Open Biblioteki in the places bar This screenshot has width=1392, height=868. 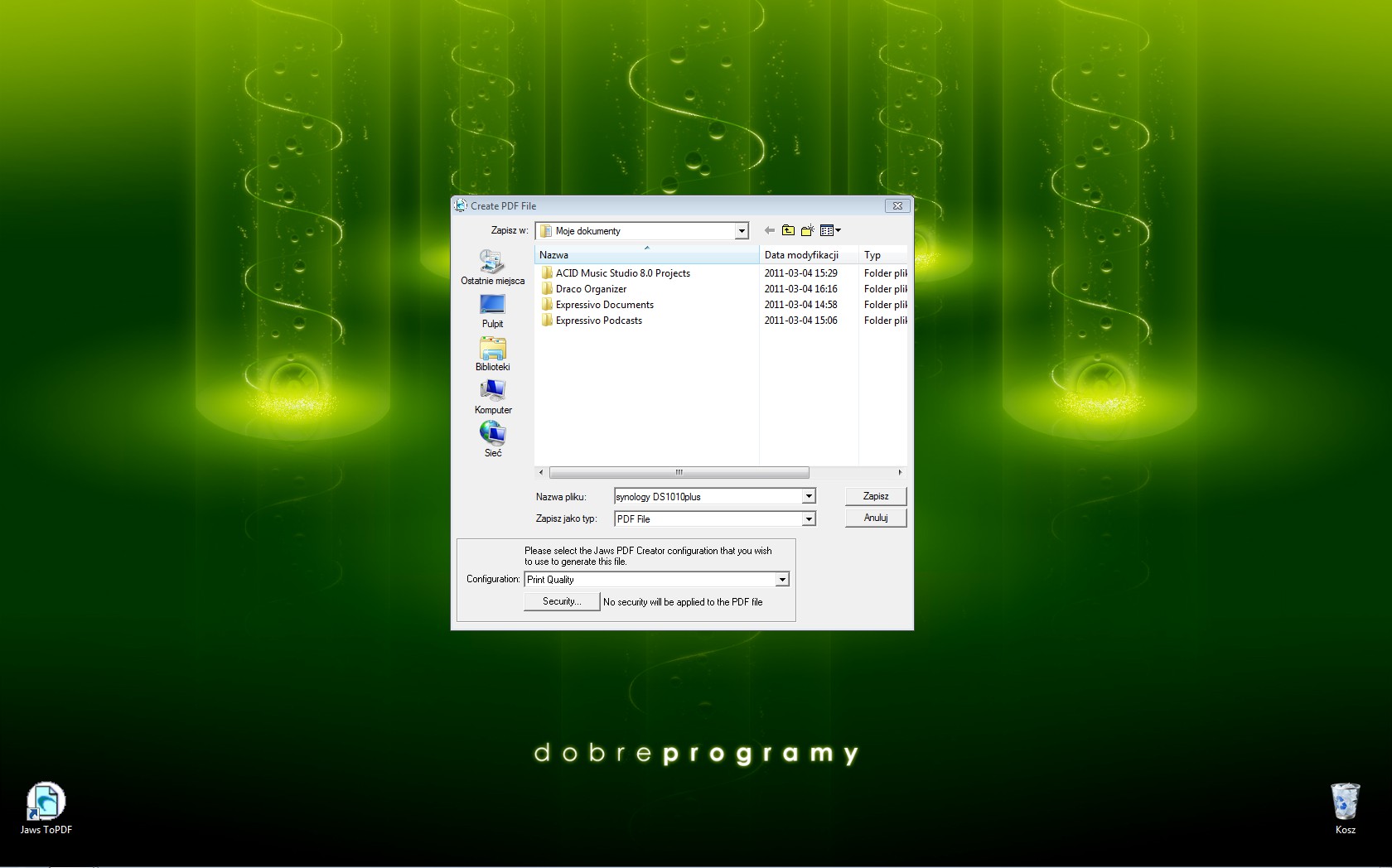[x=492, y=354]
